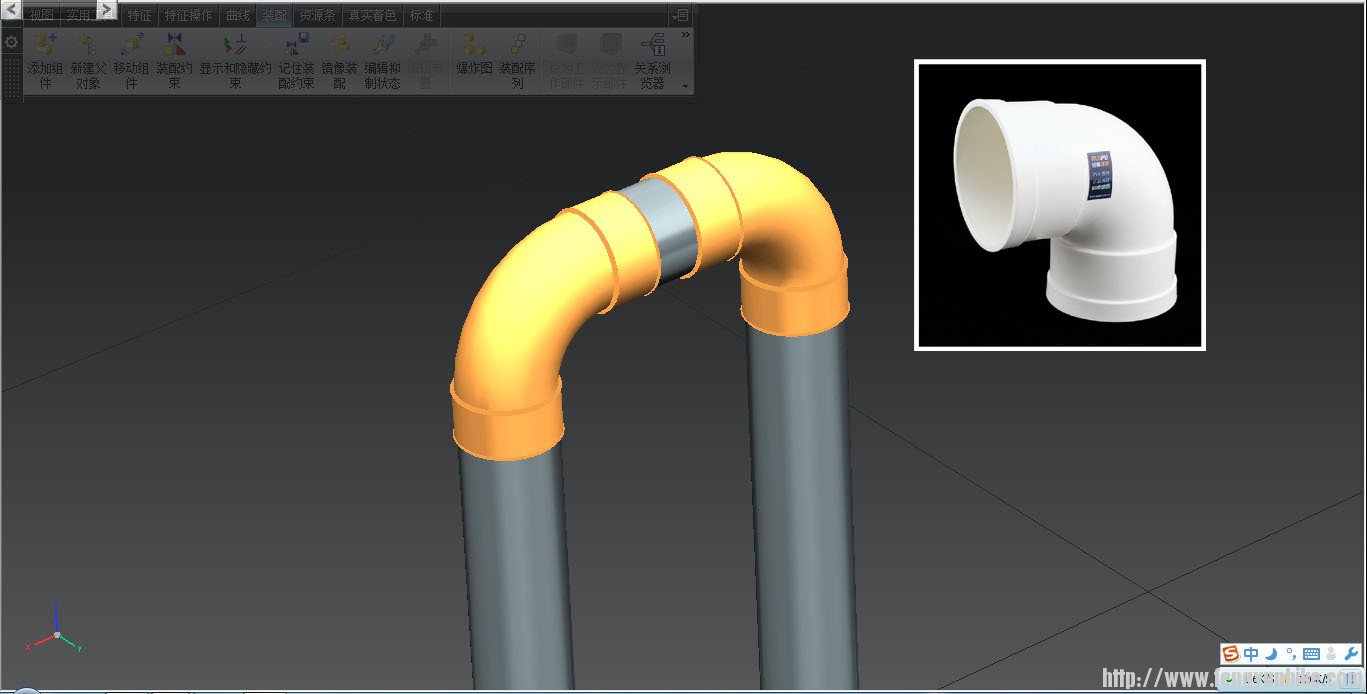Toggle Sogou input mode with 中 button
Screen dimensions: 1367x694
tap(1251, 655)
